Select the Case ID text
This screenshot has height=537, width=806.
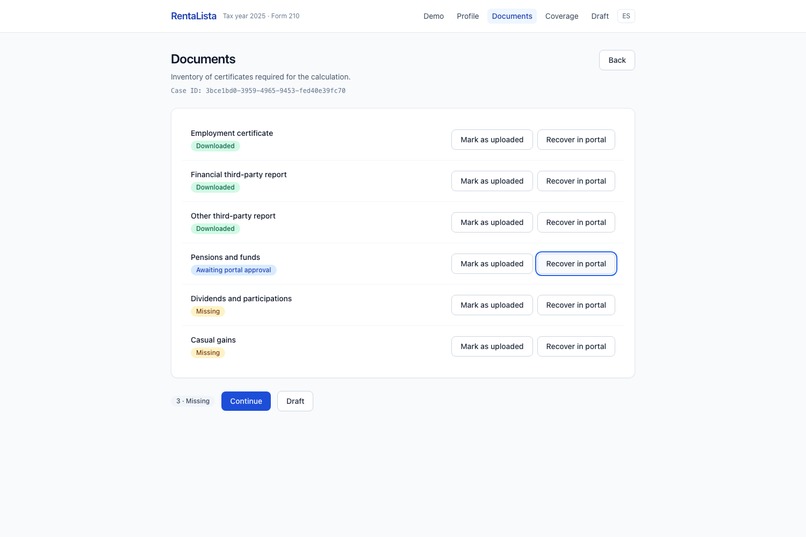click(x=258, y=90)
